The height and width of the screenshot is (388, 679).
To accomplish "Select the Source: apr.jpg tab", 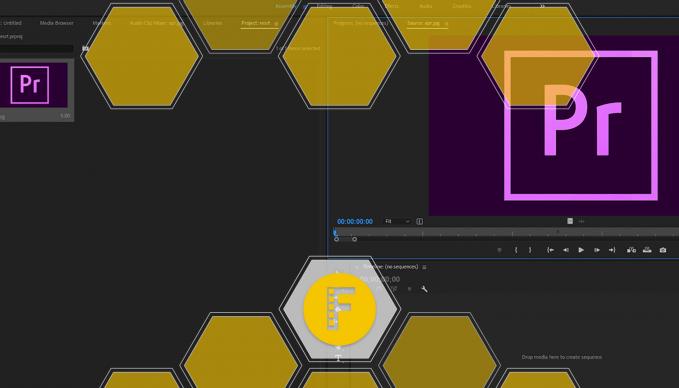I will [423, 23].
